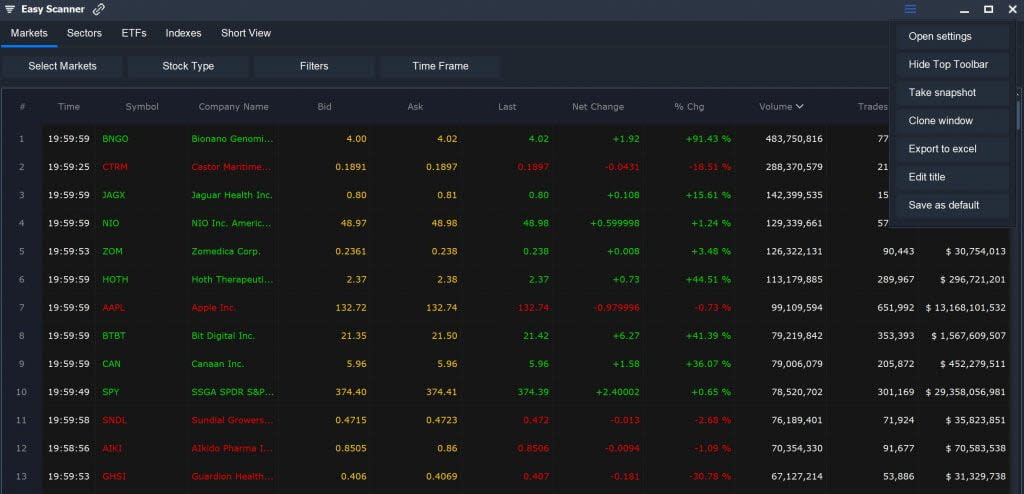Click the Last column header

[x=507, y=107]
